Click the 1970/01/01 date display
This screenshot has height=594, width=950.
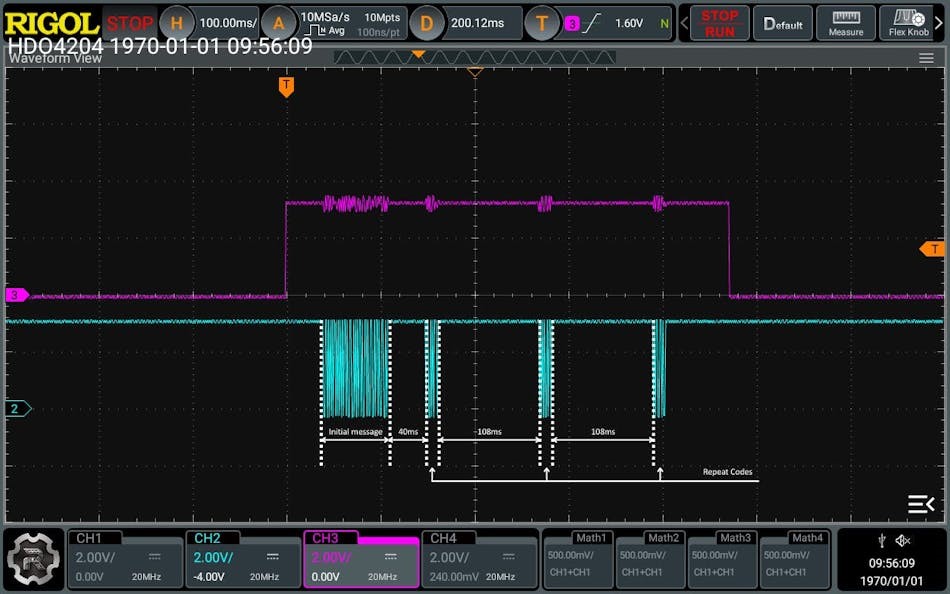pyautogui.click(x=891, y=581)
